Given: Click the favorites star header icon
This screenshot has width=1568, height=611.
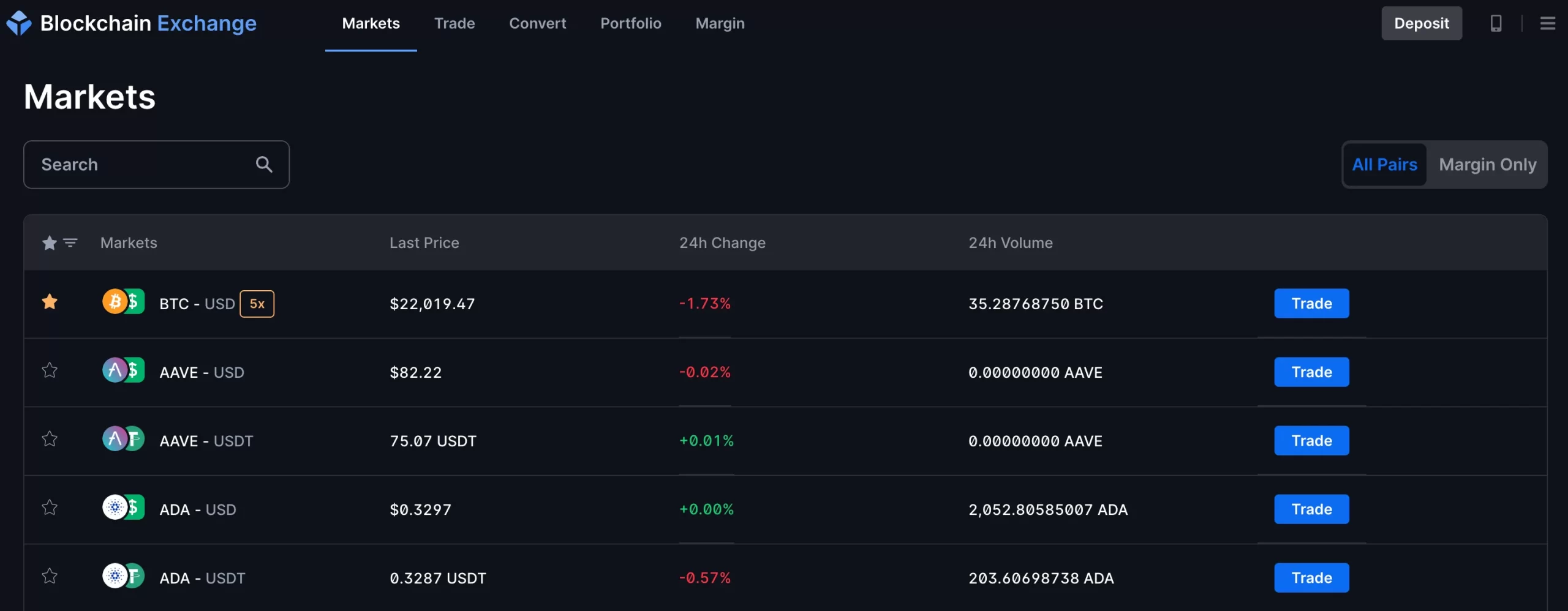Looking at the screenshot, I should tap(50, 243).
